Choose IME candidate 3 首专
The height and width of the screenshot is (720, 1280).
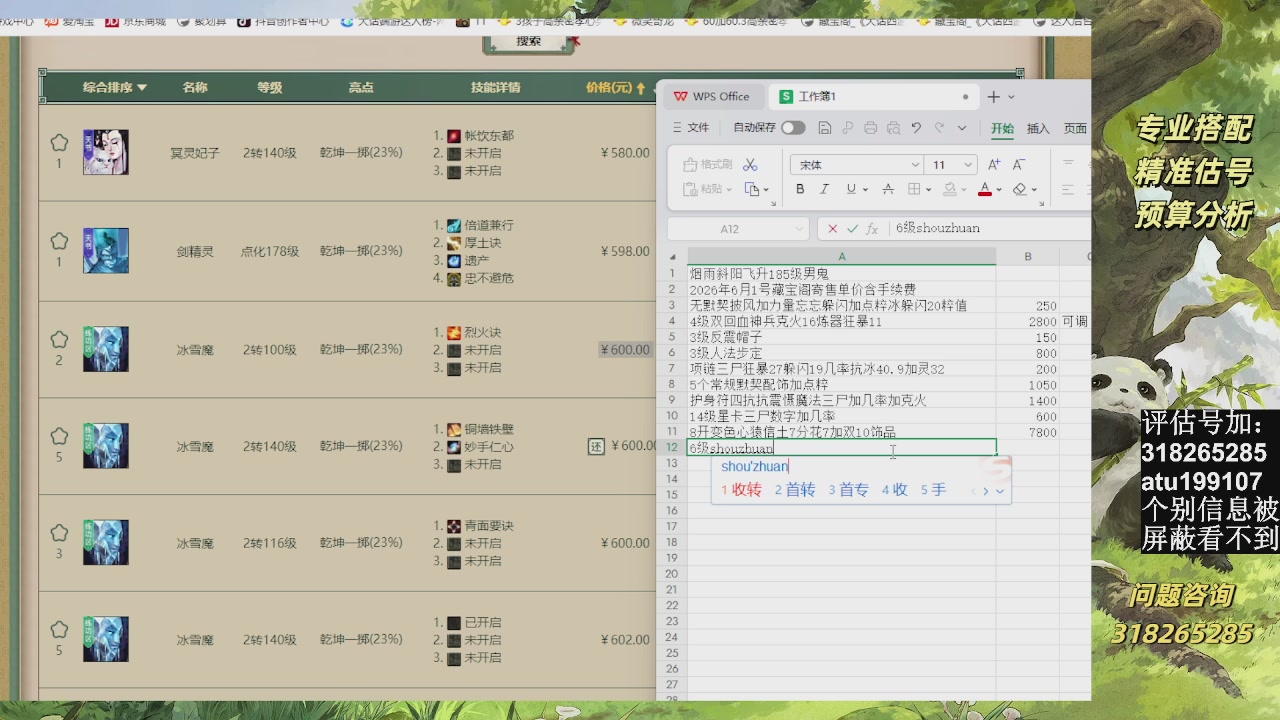pyautogui.click(x=848, y=490)
